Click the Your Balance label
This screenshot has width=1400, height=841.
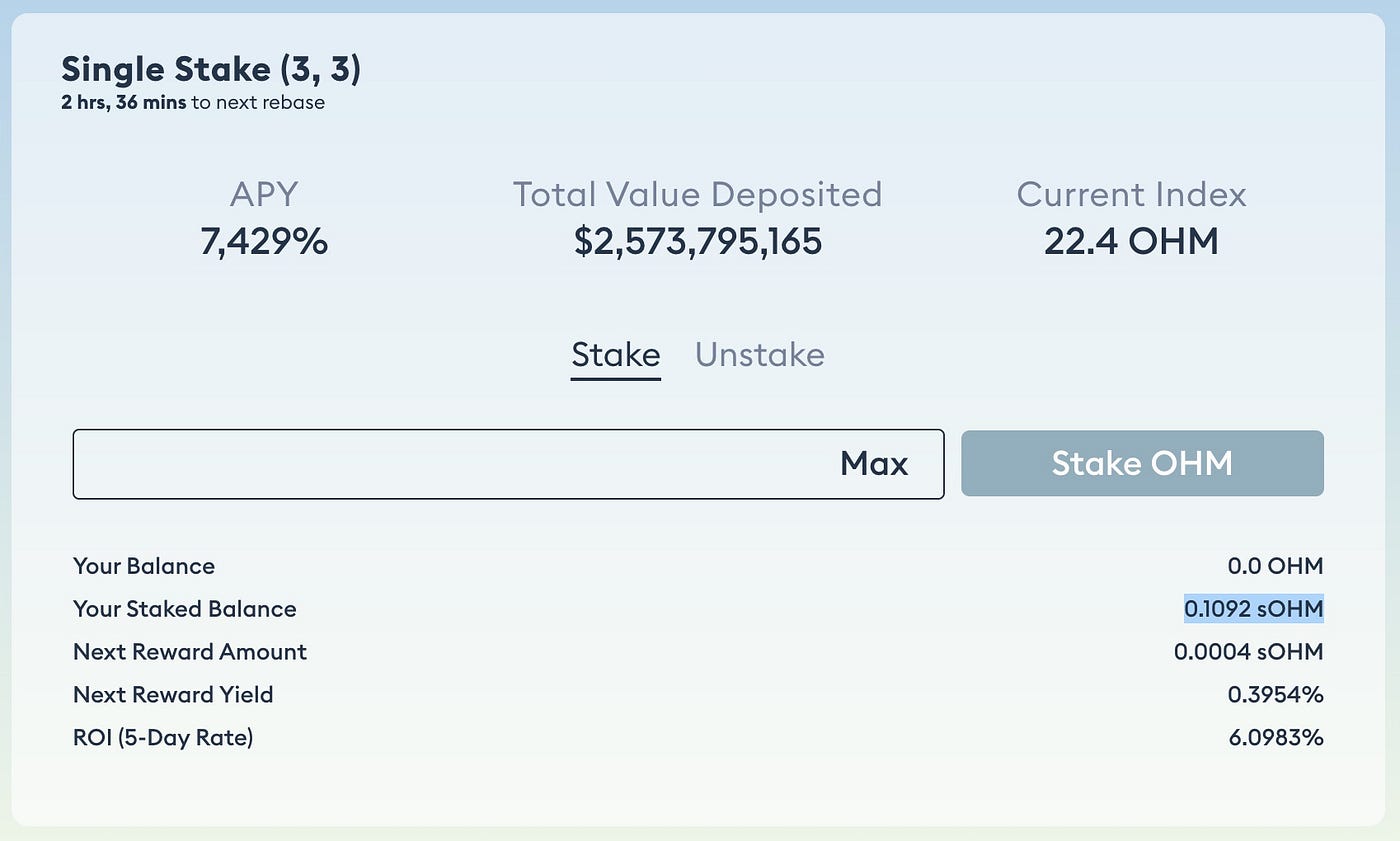click(144, 566)
